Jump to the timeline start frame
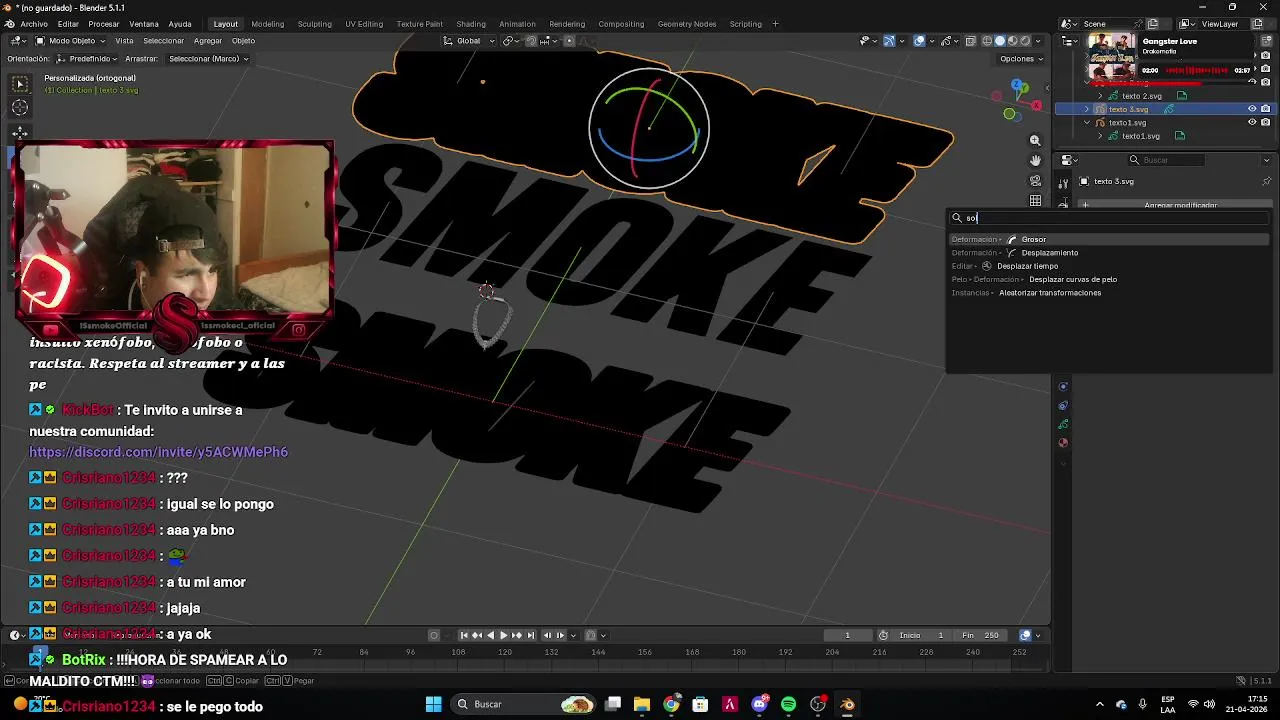The width and height of the screenshot is (1280, 720). point(463,635)
